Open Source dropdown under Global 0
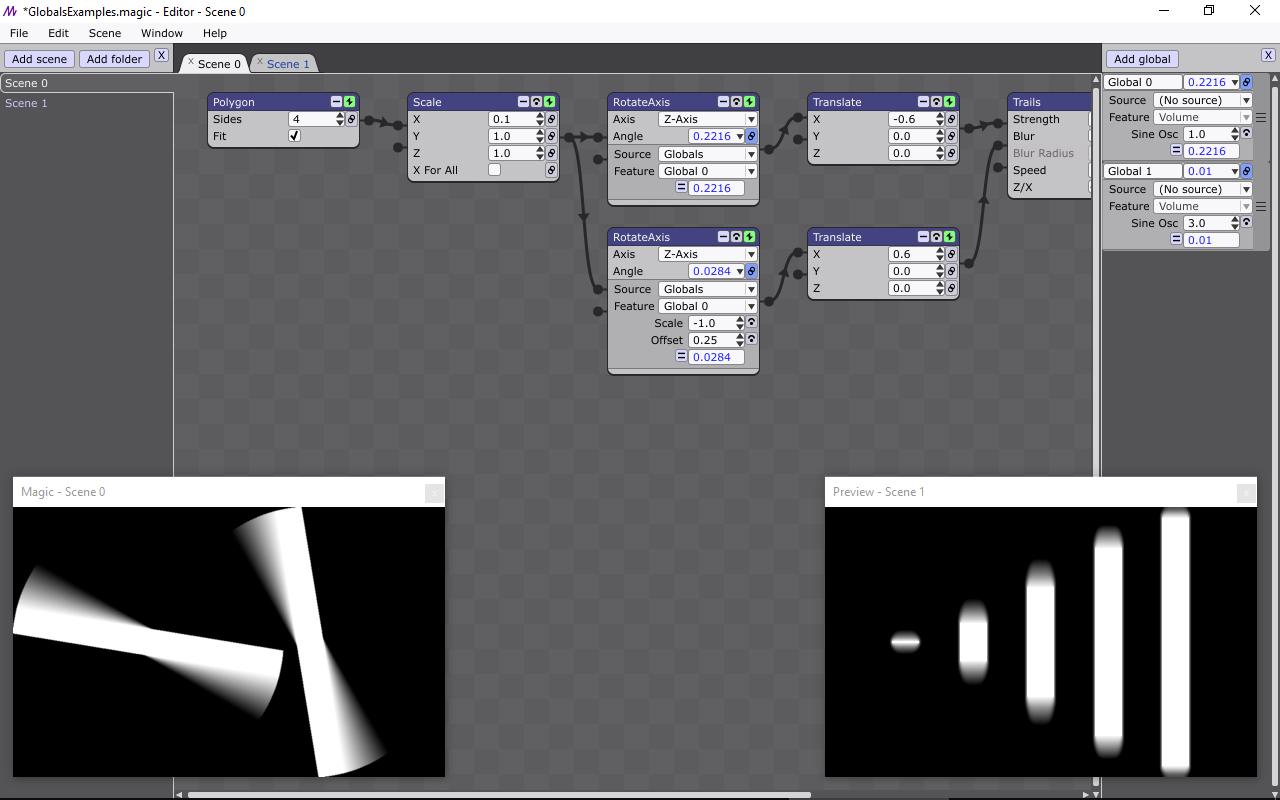 pos(1202,100)
